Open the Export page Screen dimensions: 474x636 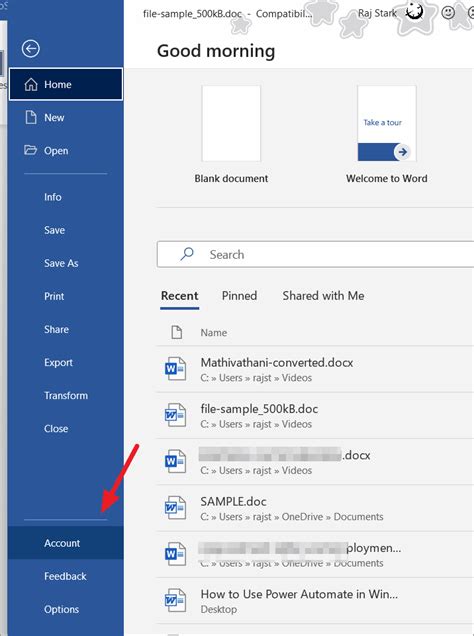click(65, 362)
